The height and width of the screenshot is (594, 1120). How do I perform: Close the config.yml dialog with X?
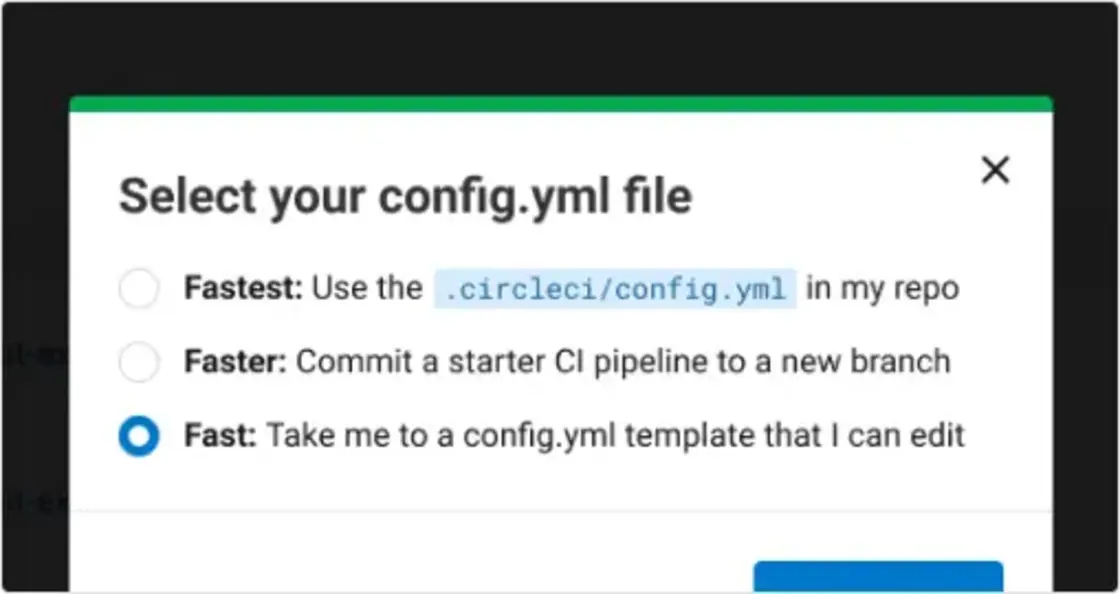[x=995, y=170]
